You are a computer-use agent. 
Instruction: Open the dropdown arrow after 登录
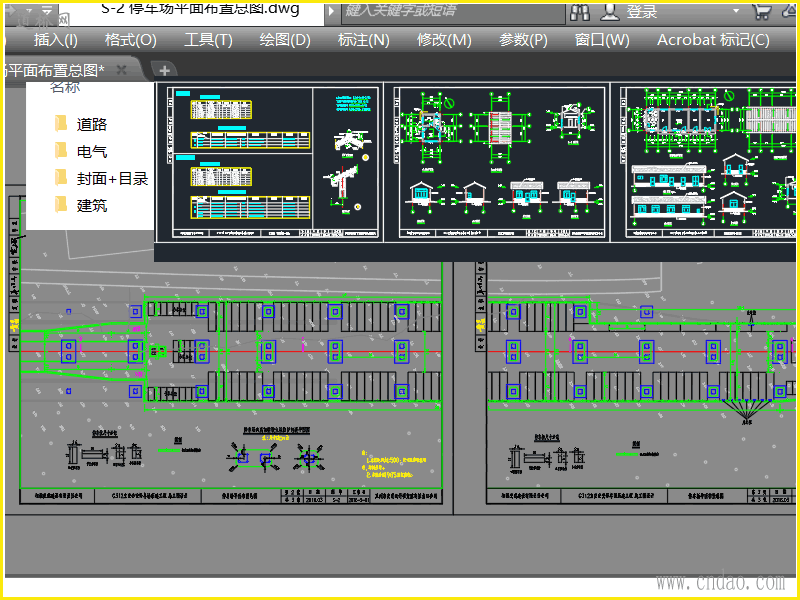pos(736,11)
